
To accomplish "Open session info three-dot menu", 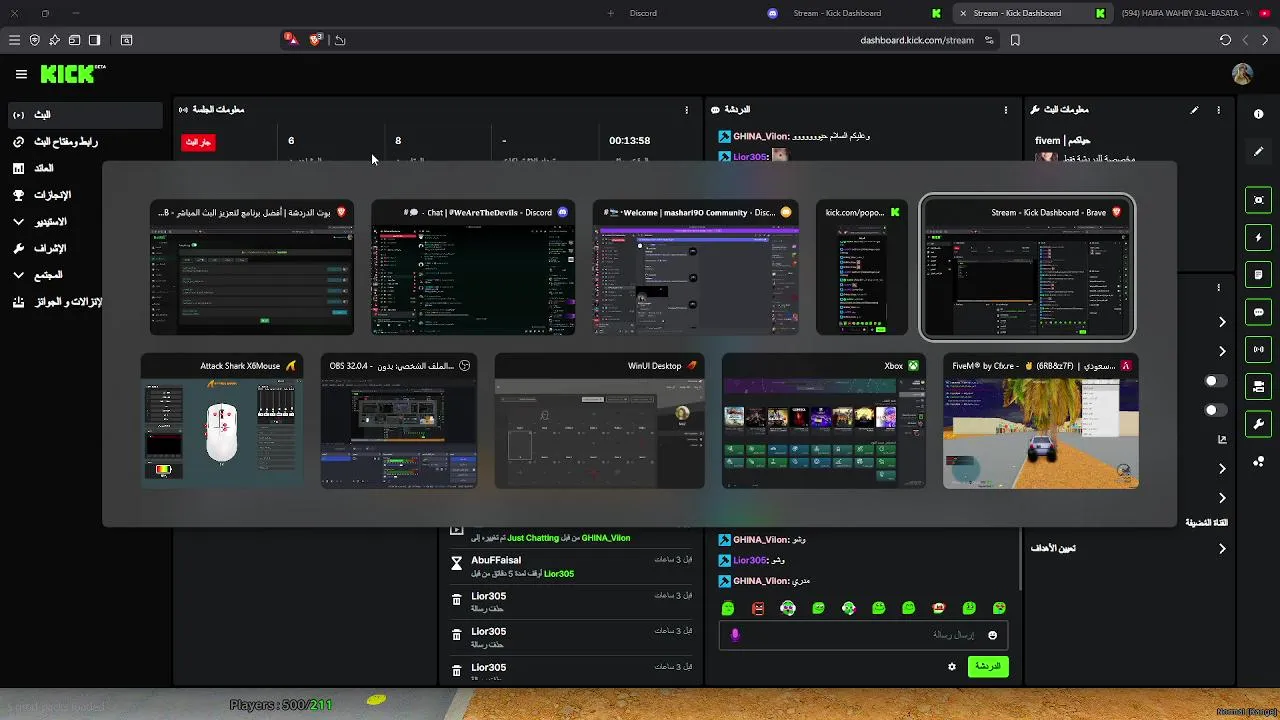I will click(686, 110).
